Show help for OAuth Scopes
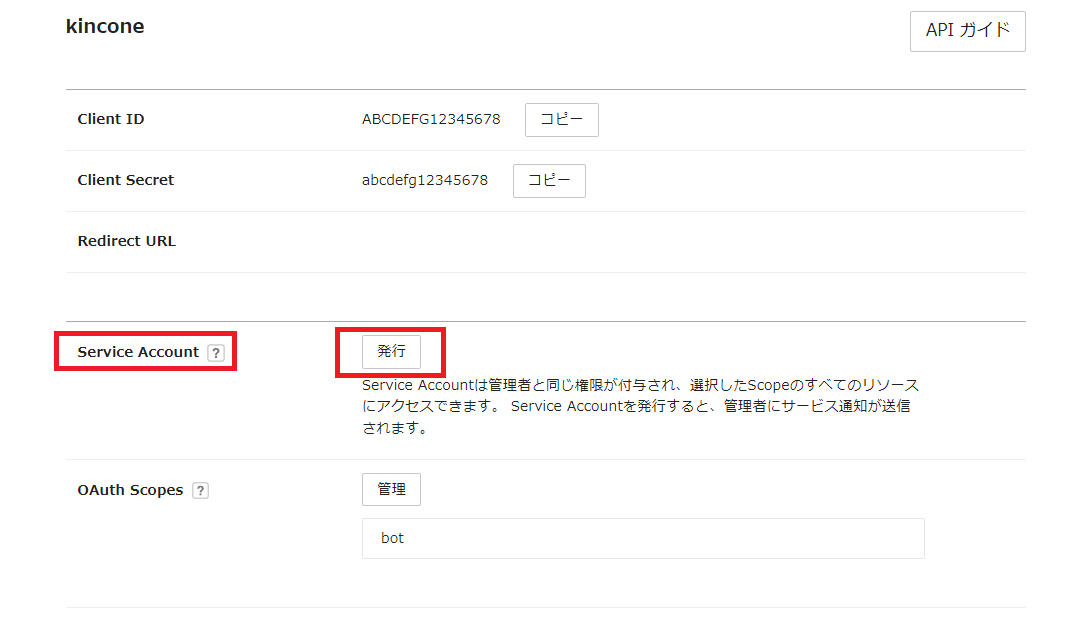The width and height of the screenshot is (1079, 619). coord(200,490)
